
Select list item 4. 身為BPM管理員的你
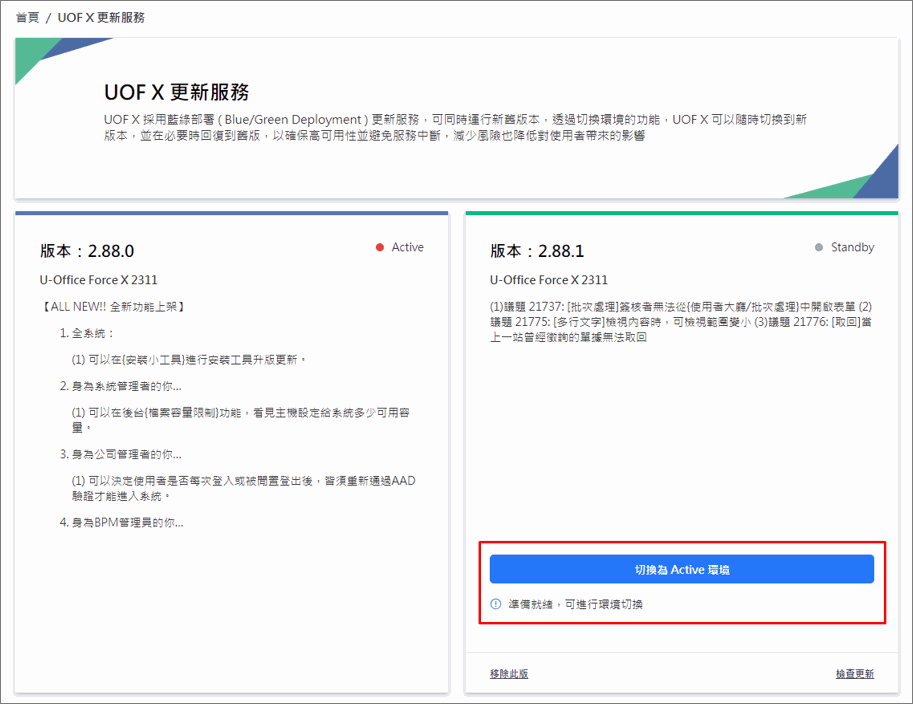(121, 522)
